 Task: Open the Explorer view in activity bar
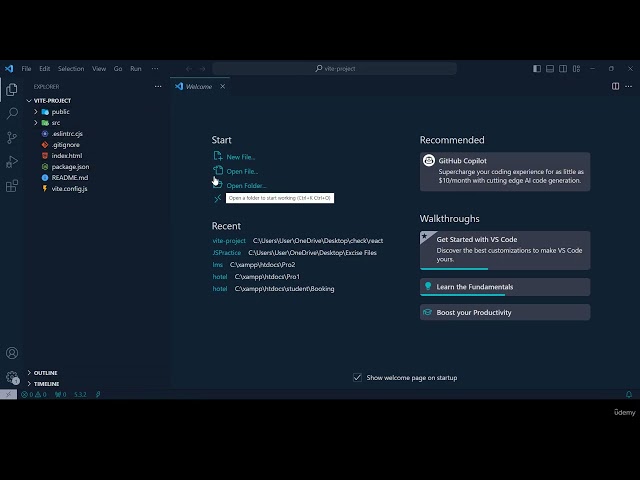12,89
